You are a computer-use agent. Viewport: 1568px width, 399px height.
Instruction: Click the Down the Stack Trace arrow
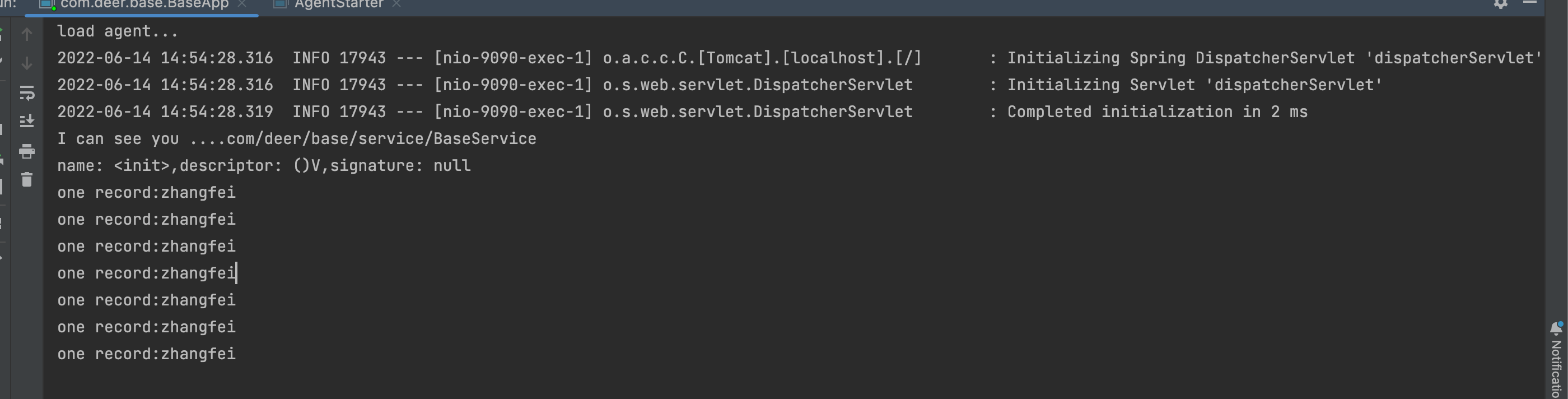point(27,63)
